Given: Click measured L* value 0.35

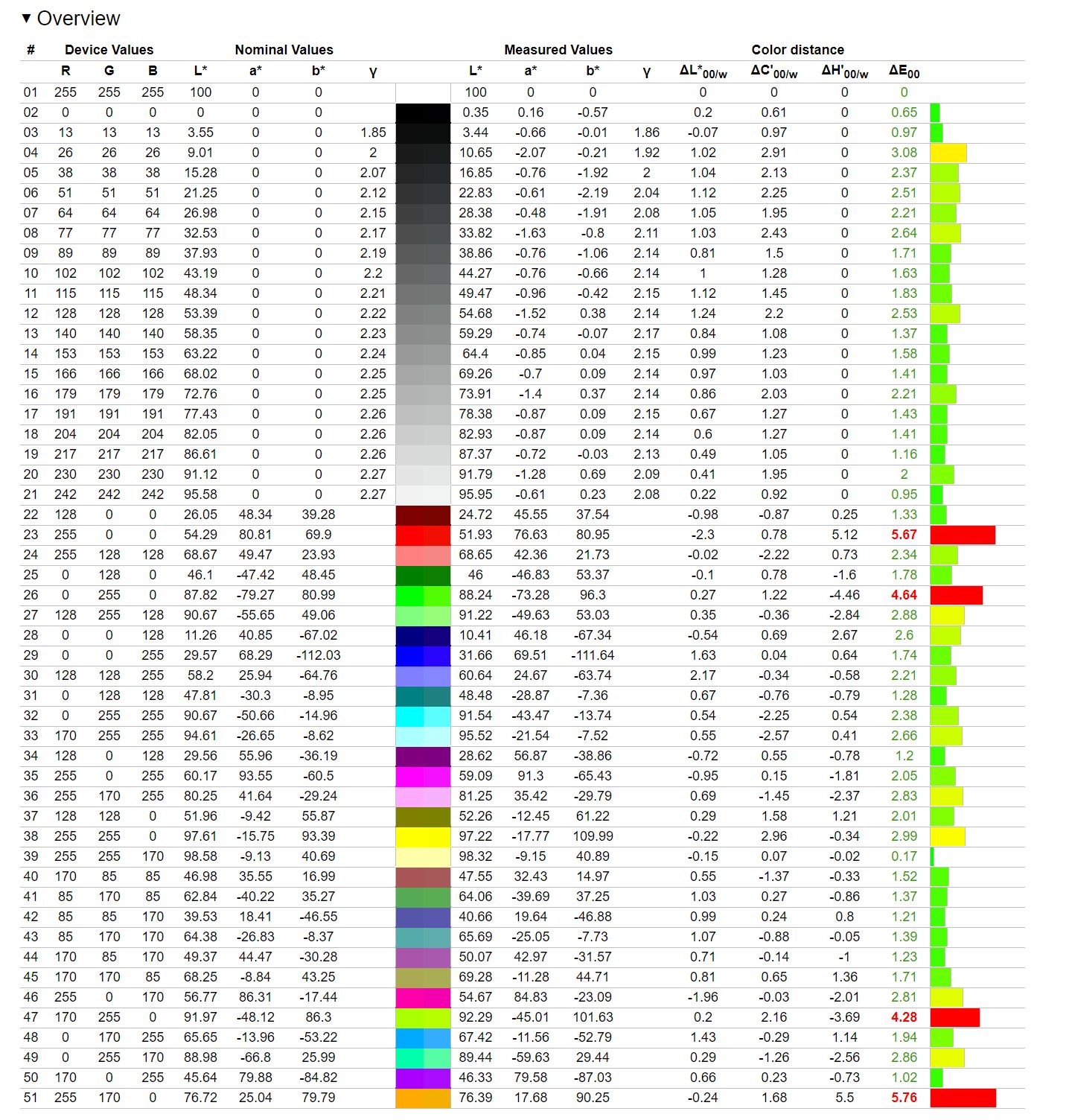Looking at the screenshot, I should point(476,112).
